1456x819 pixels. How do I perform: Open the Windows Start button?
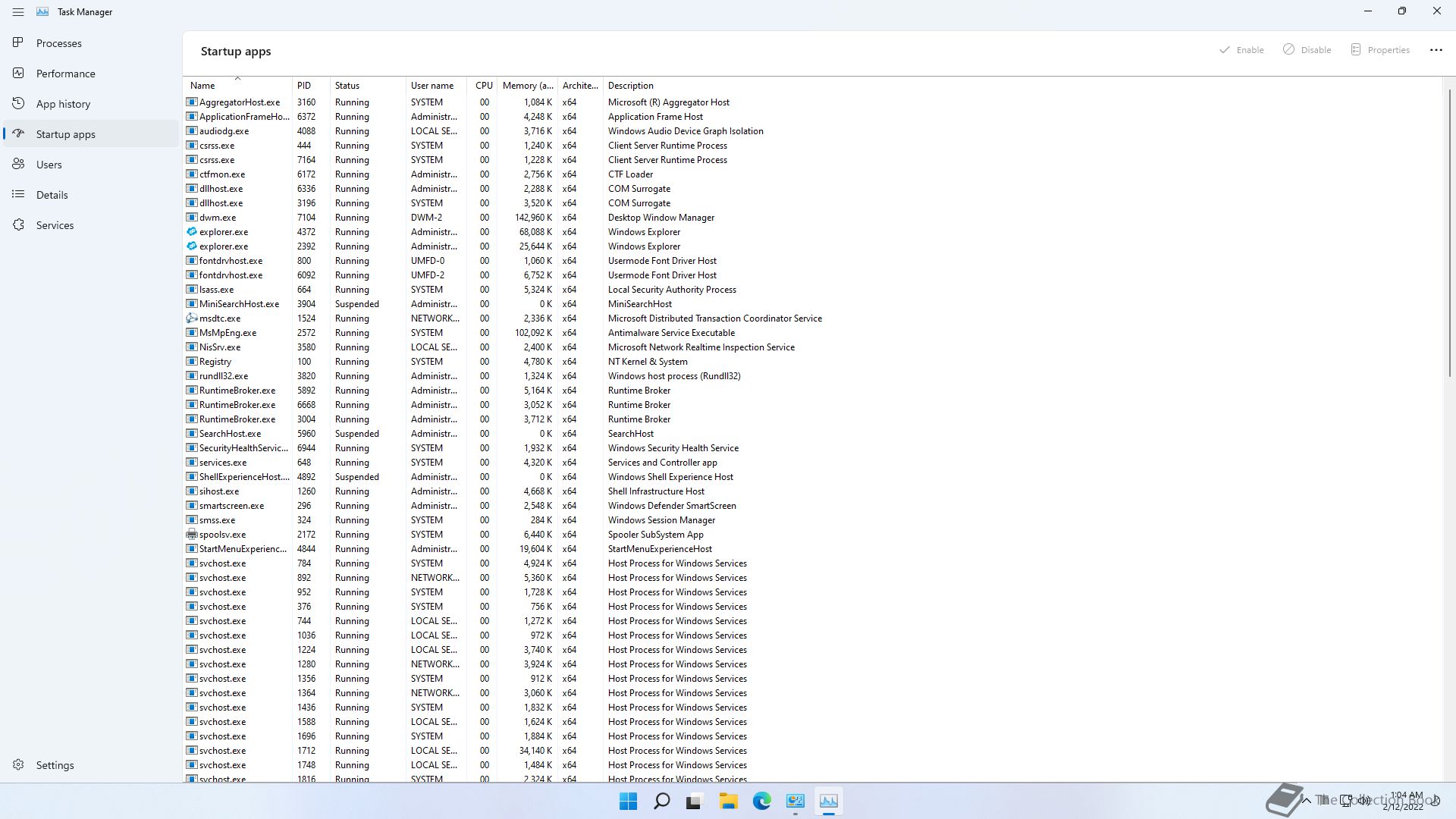[628, 802]
